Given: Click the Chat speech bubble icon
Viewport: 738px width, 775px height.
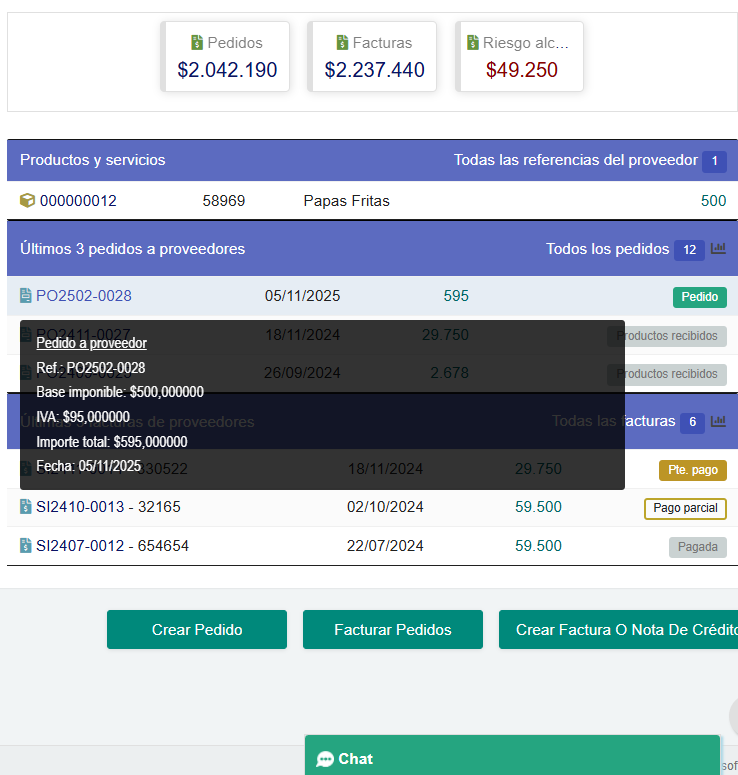Looking at the screenshot, I should (x=325, y=759).
